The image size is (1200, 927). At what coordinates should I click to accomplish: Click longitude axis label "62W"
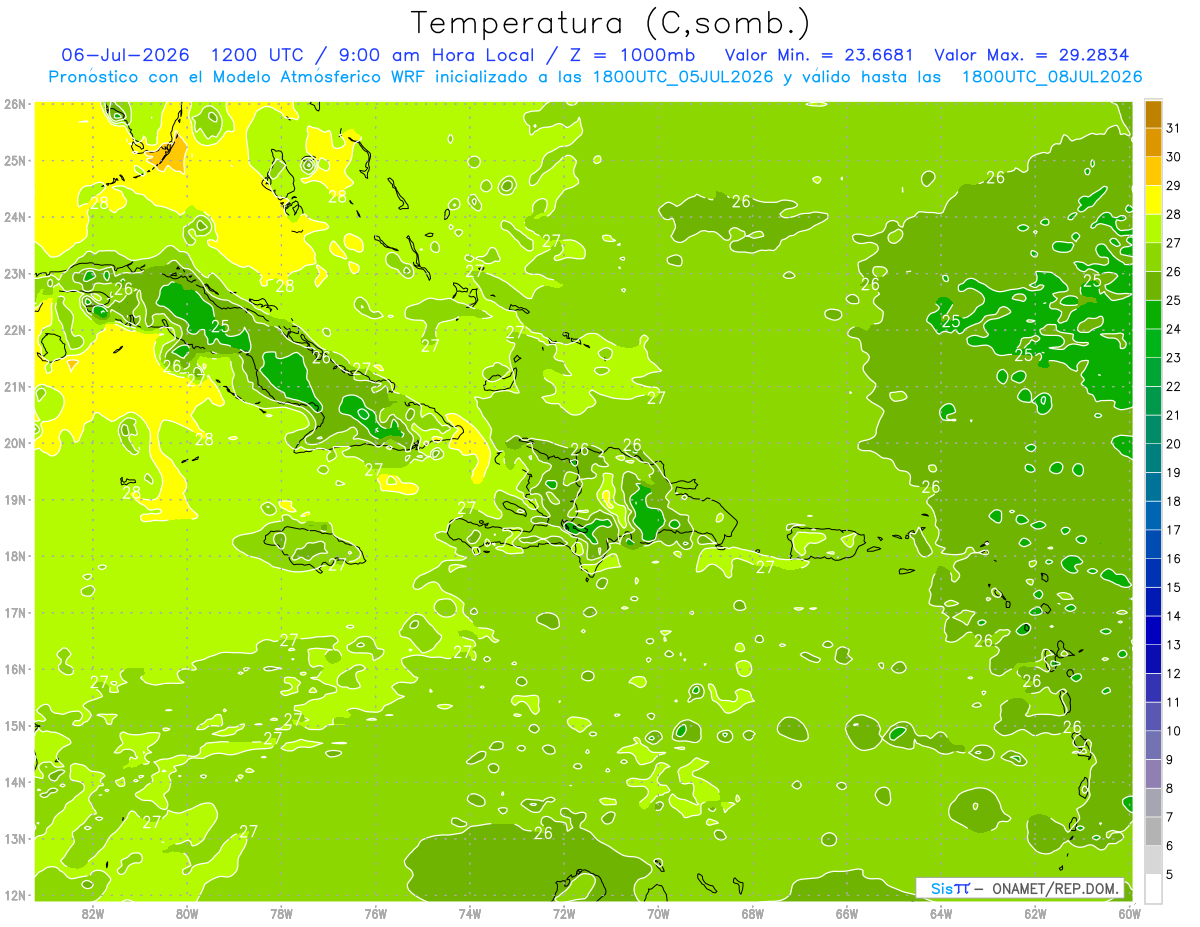[x=1035, y=913]
